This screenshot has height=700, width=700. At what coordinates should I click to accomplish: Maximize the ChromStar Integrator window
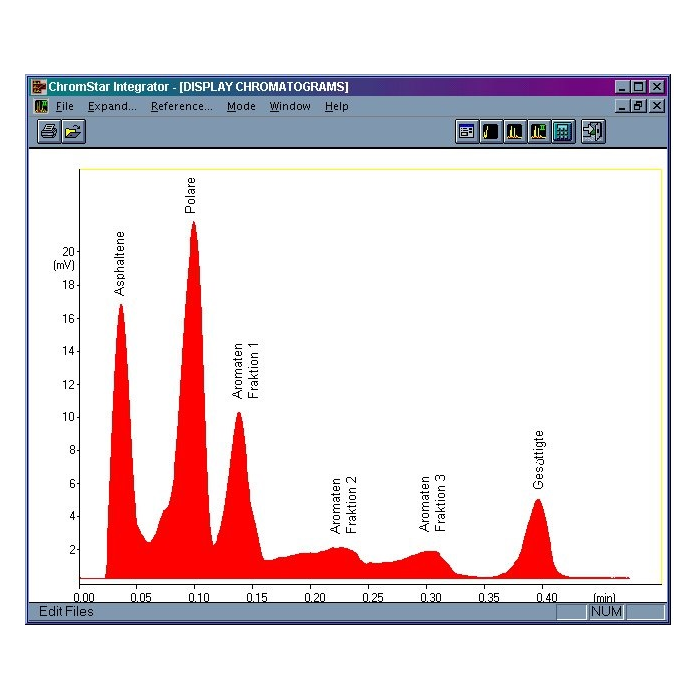tap(640, 87)
